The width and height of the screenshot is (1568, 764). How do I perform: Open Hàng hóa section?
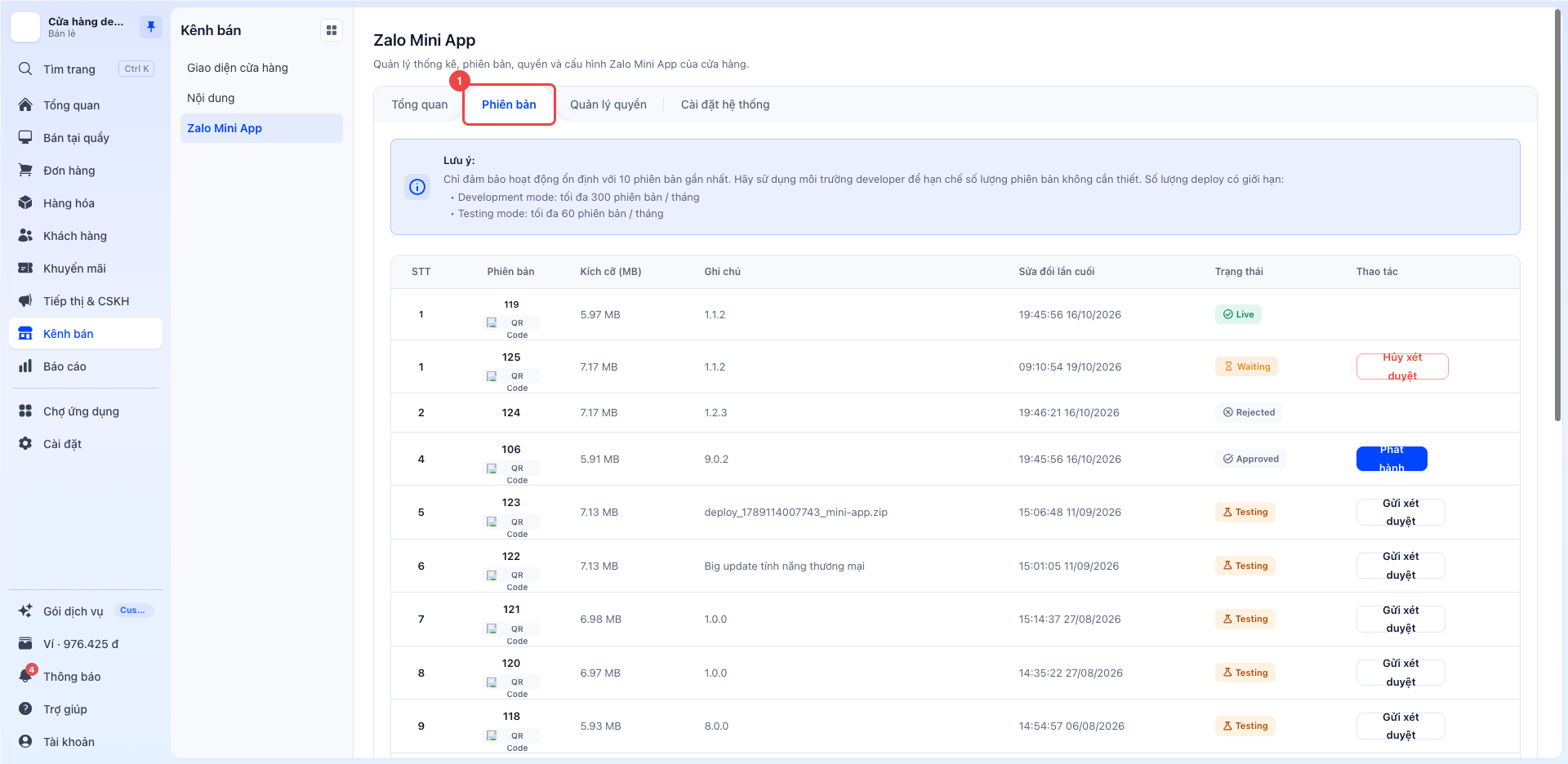[x=86, y=203]
